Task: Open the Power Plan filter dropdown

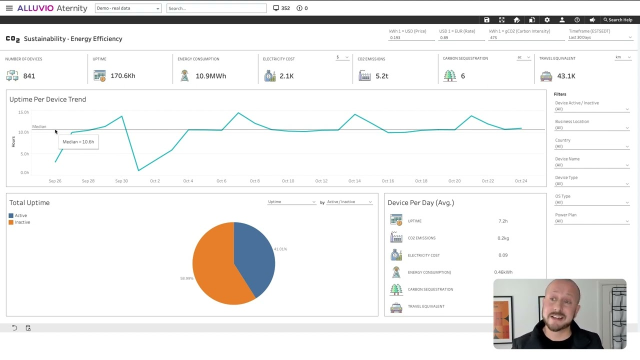Action: click(x=592, y=221)
